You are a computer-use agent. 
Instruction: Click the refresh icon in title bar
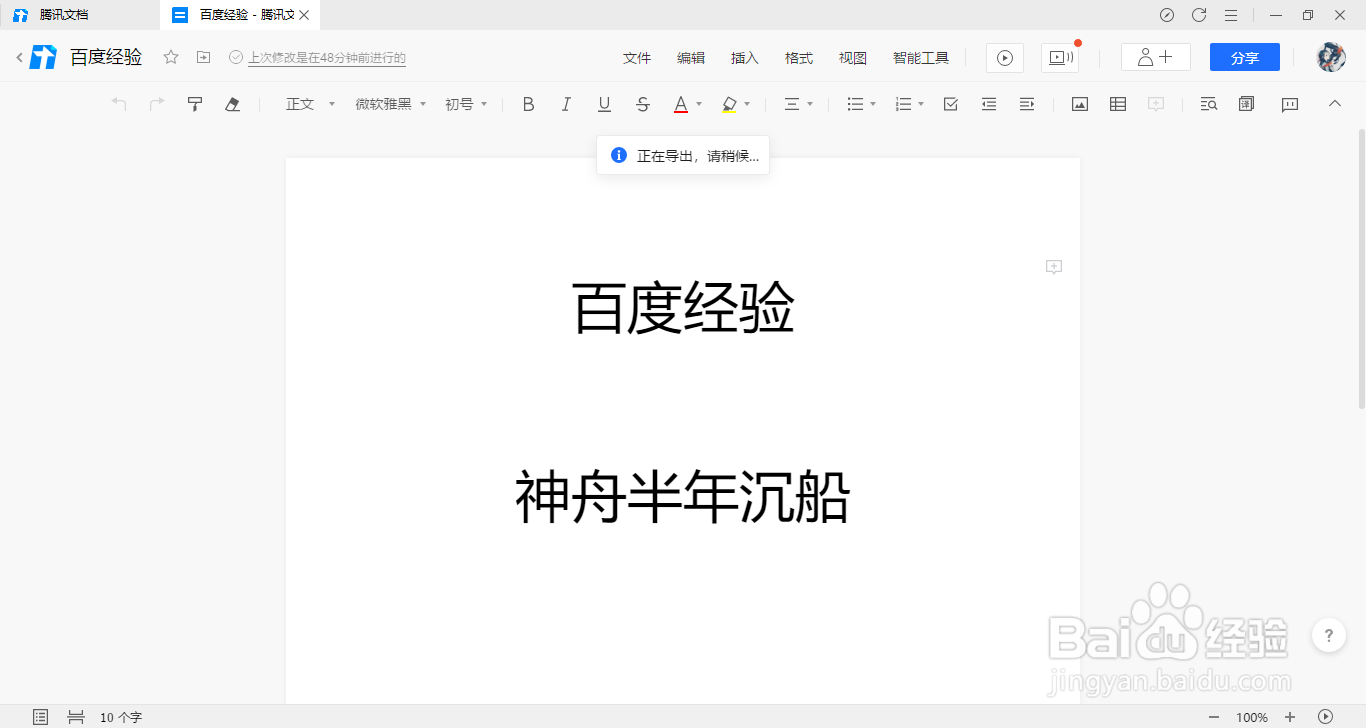pyautogui.click(x=1199, y=15)
